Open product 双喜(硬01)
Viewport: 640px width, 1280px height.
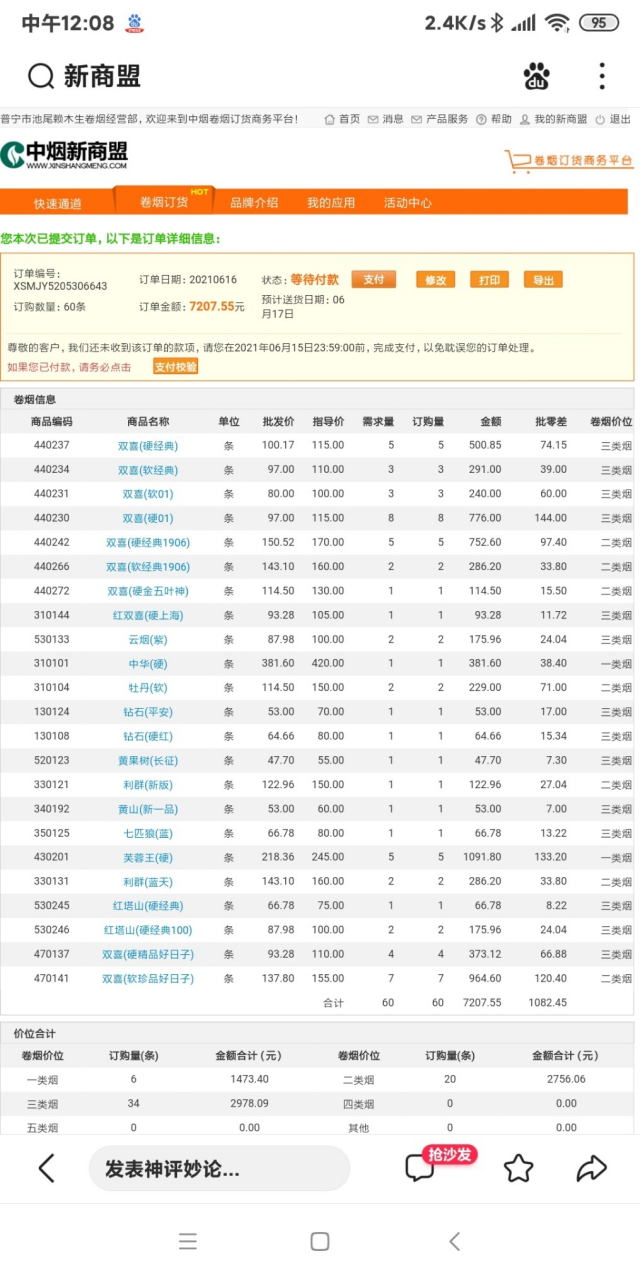(148, 518)
